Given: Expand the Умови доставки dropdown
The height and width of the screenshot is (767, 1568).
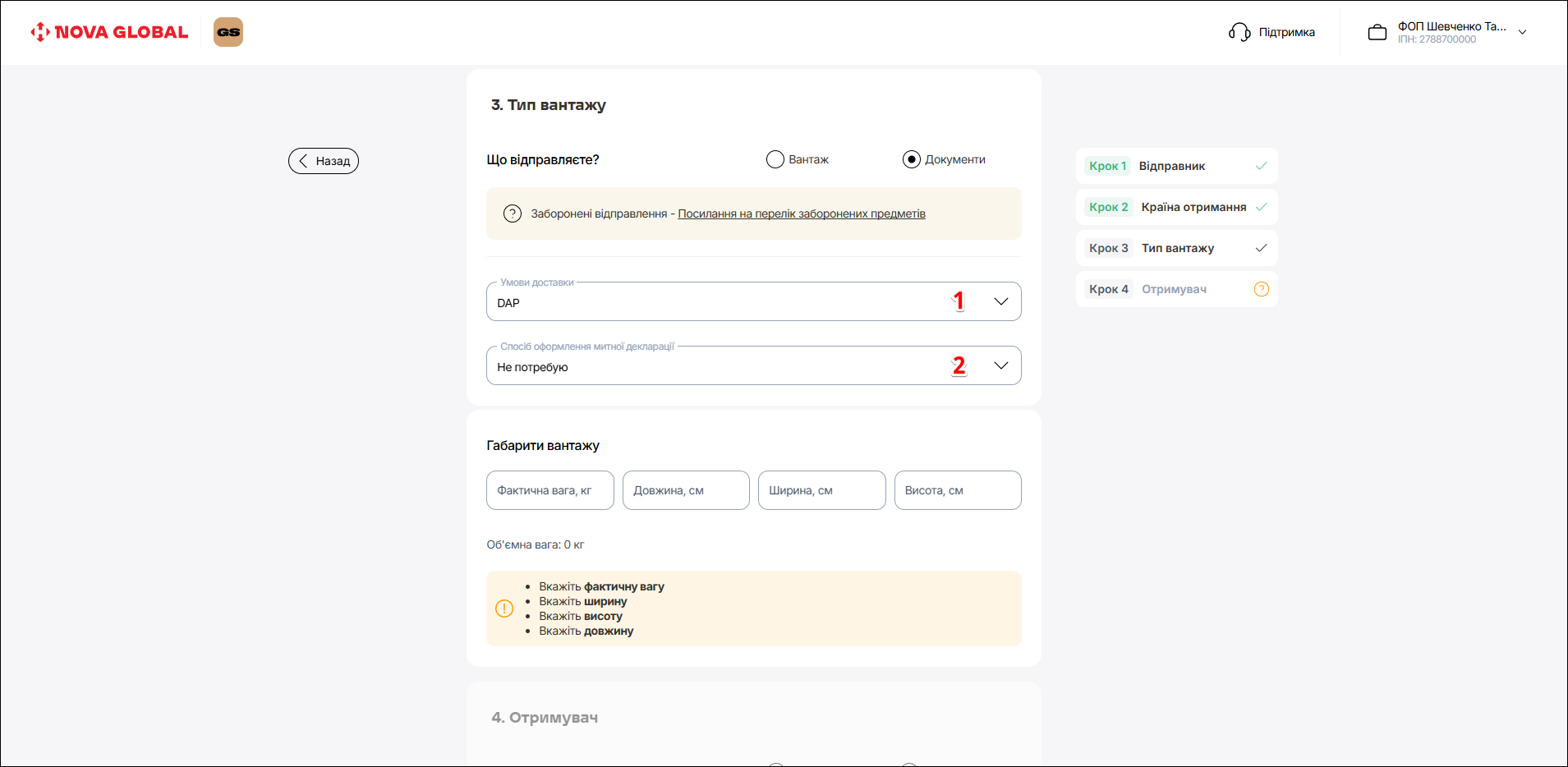Looking at the screenshot, I should pyautogui.click(x=1000, y=301).
